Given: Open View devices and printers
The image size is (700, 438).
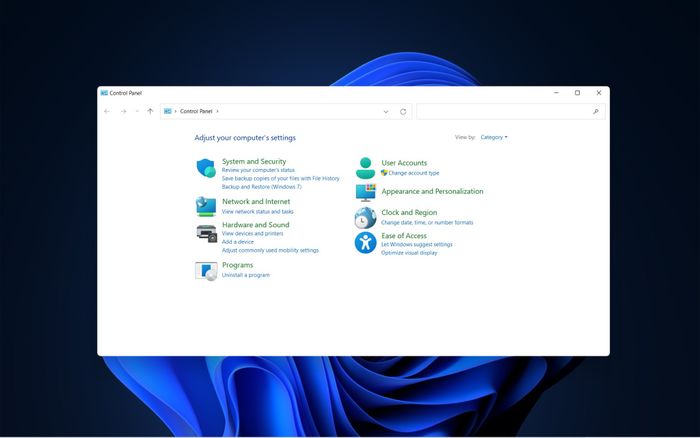Looking at the screenshot, I should [252, 234].
